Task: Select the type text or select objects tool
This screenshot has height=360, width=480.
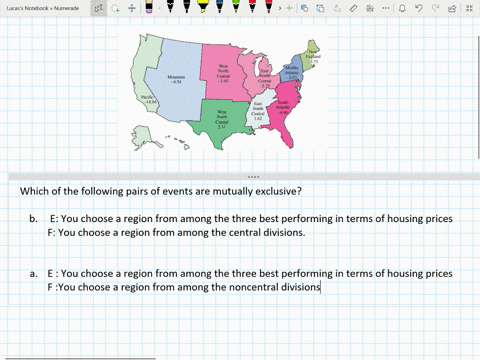Action: pos(99,8)
